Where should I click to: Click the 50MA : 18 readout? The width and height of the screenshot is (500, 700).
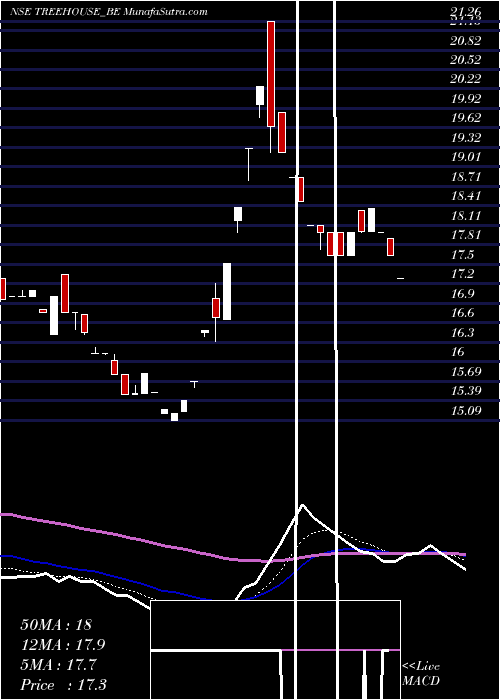(x=56, y=625)
